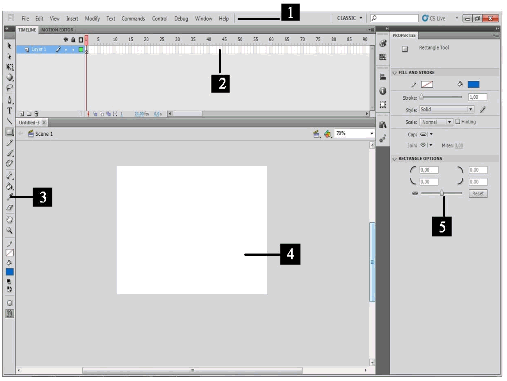Viewport: 507px width, 381px height.
Task: Toggle Snap to Objects magnet option
Action: point(10,313)
